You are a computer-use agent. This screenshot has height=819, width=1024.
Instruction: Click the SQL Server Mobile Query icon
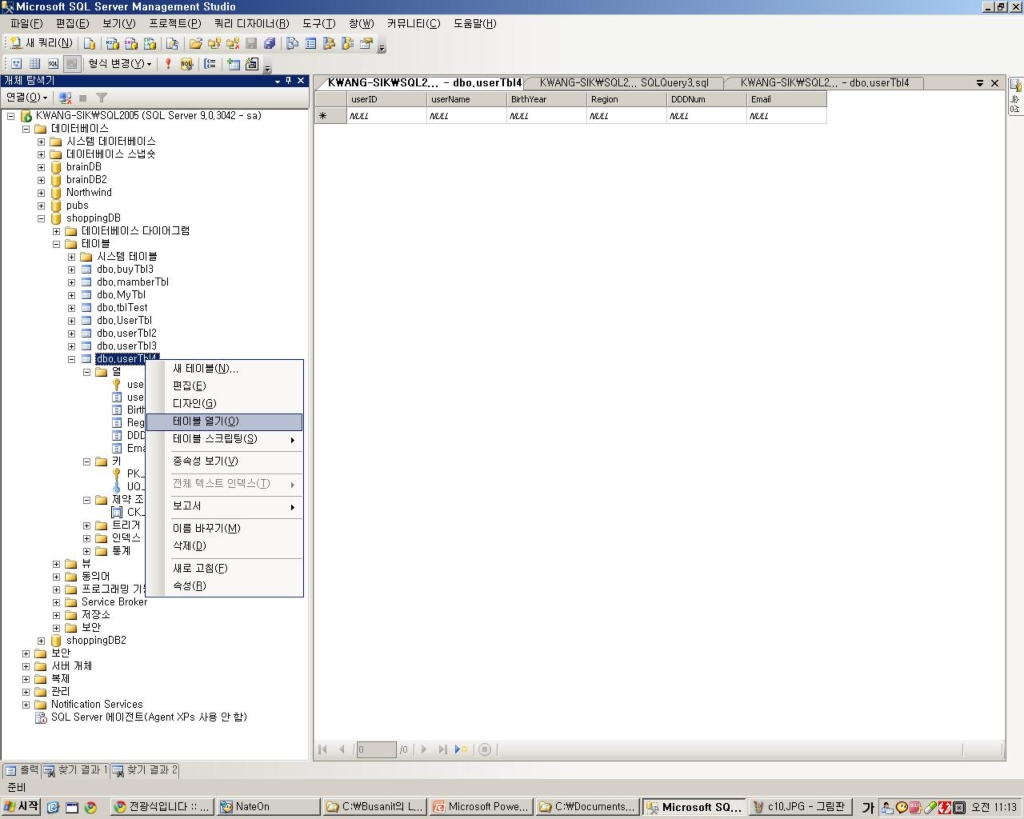172,44
